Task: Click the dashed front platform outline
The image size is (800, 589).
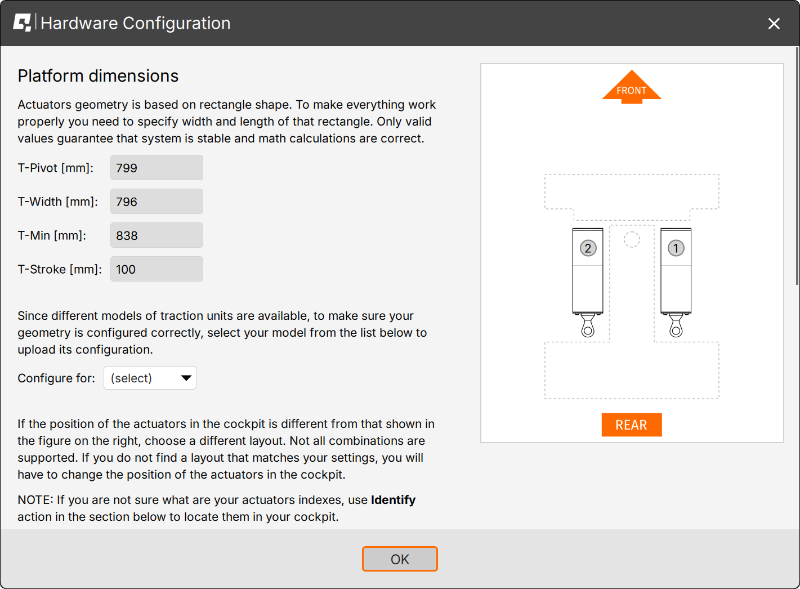Action: [631, 192]
